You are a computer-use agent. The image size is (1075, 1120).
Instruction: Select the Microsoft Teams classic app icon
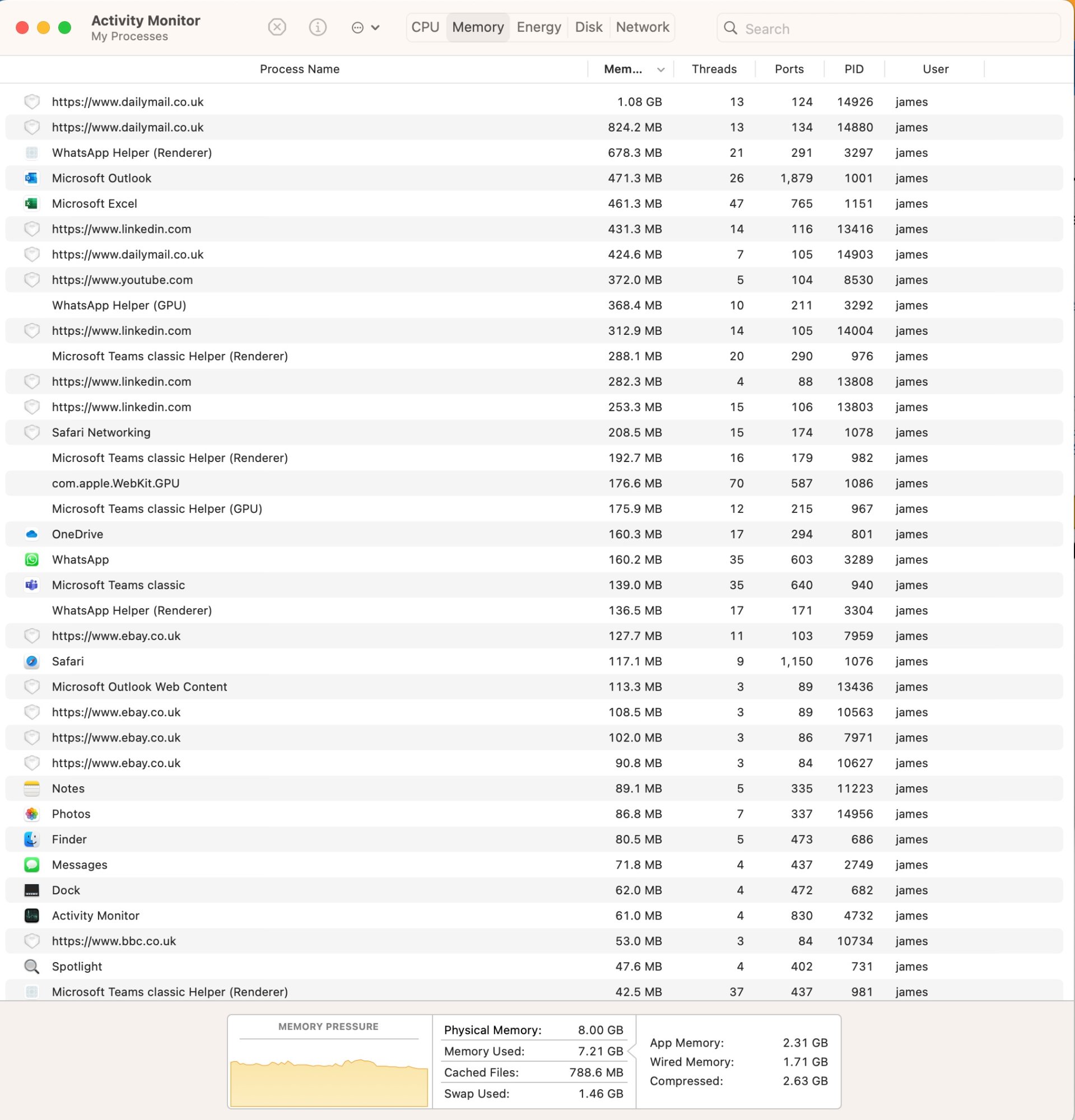tap(31, 585)
